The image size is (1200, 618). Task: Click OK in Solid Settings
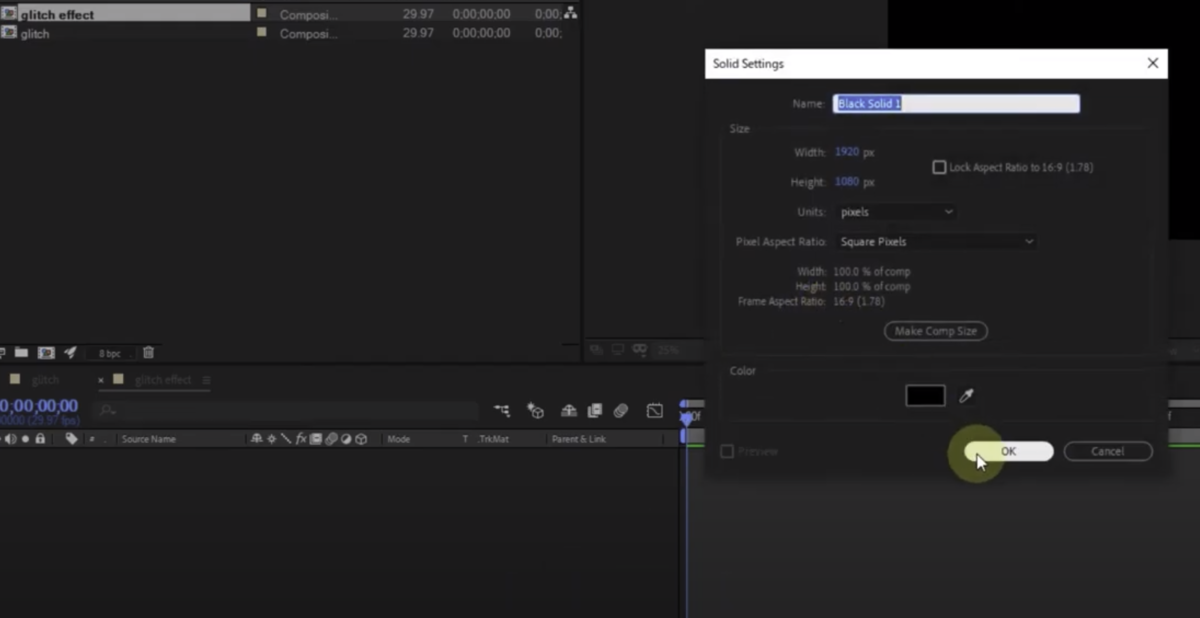tap(1008, 452)
